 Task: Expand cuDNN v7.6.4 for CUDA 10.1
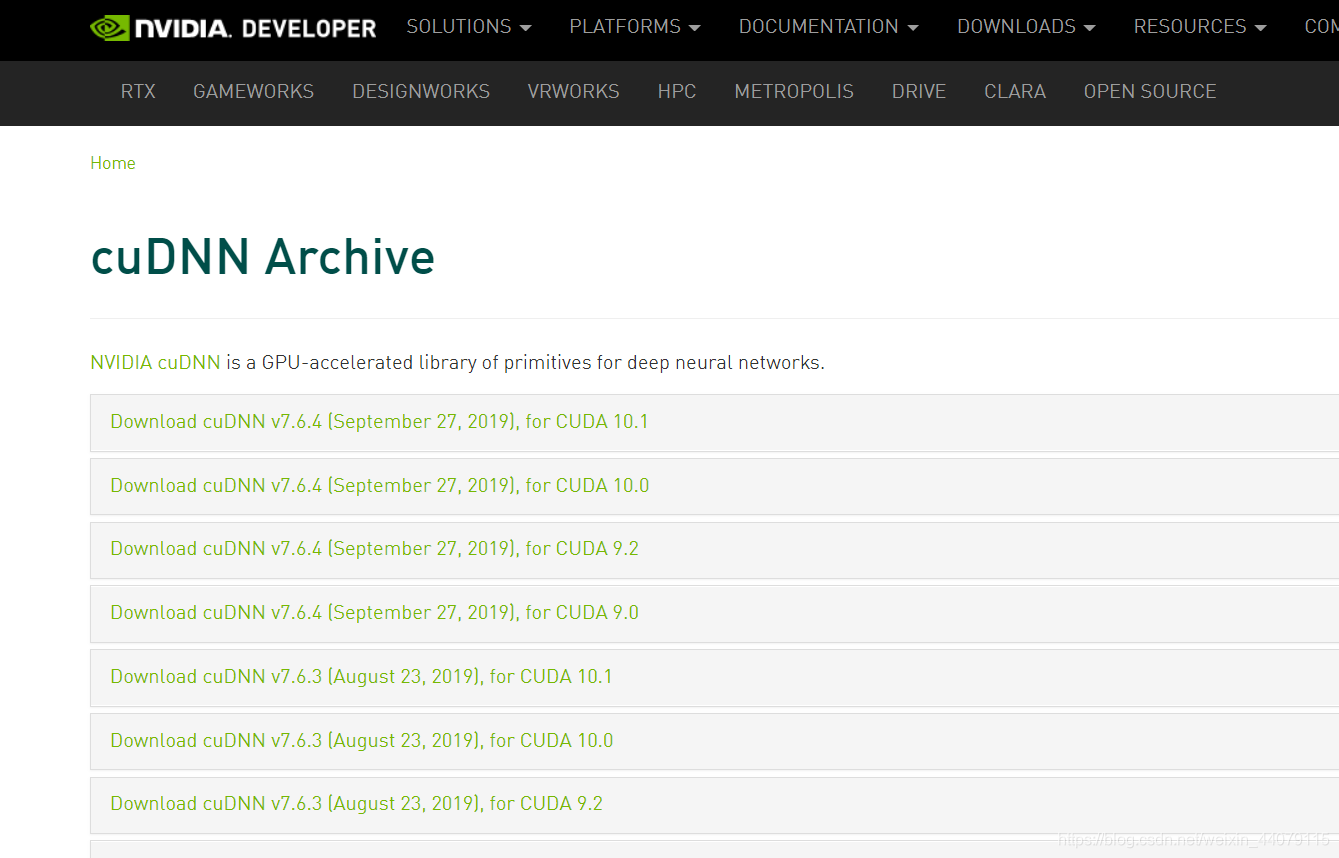(714, 422)
